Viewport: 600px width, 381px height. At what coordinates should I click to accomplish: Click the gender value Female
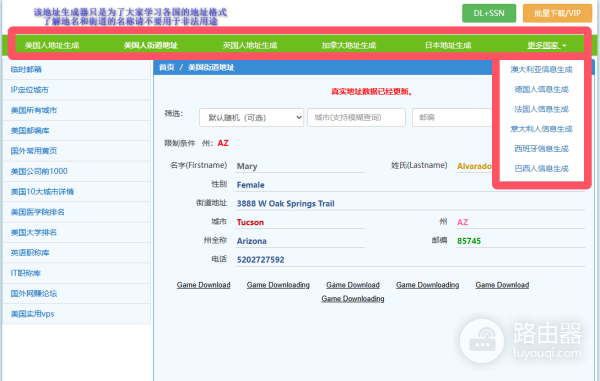tap(251, 185)
